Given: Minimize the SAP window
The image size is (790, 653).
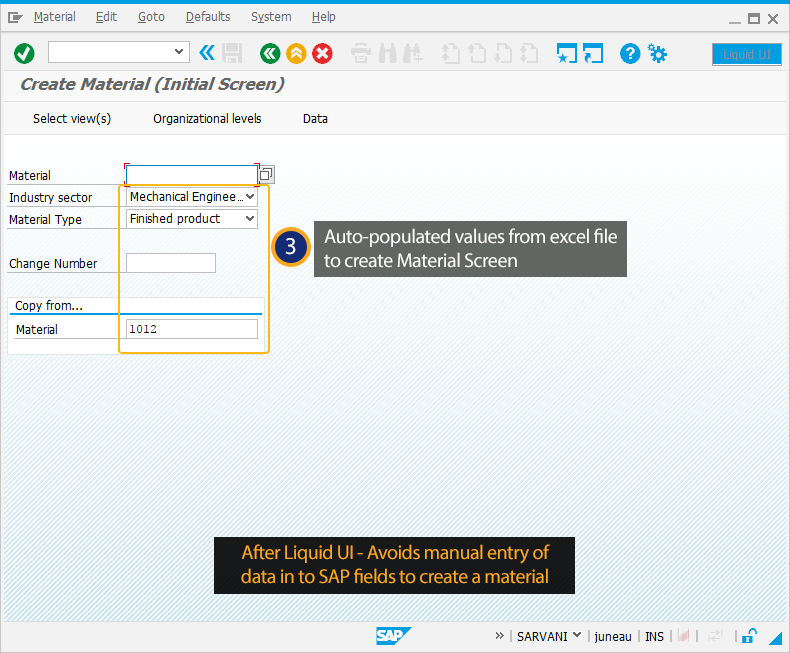Looking at the screenshot, I should coord(735,20).
